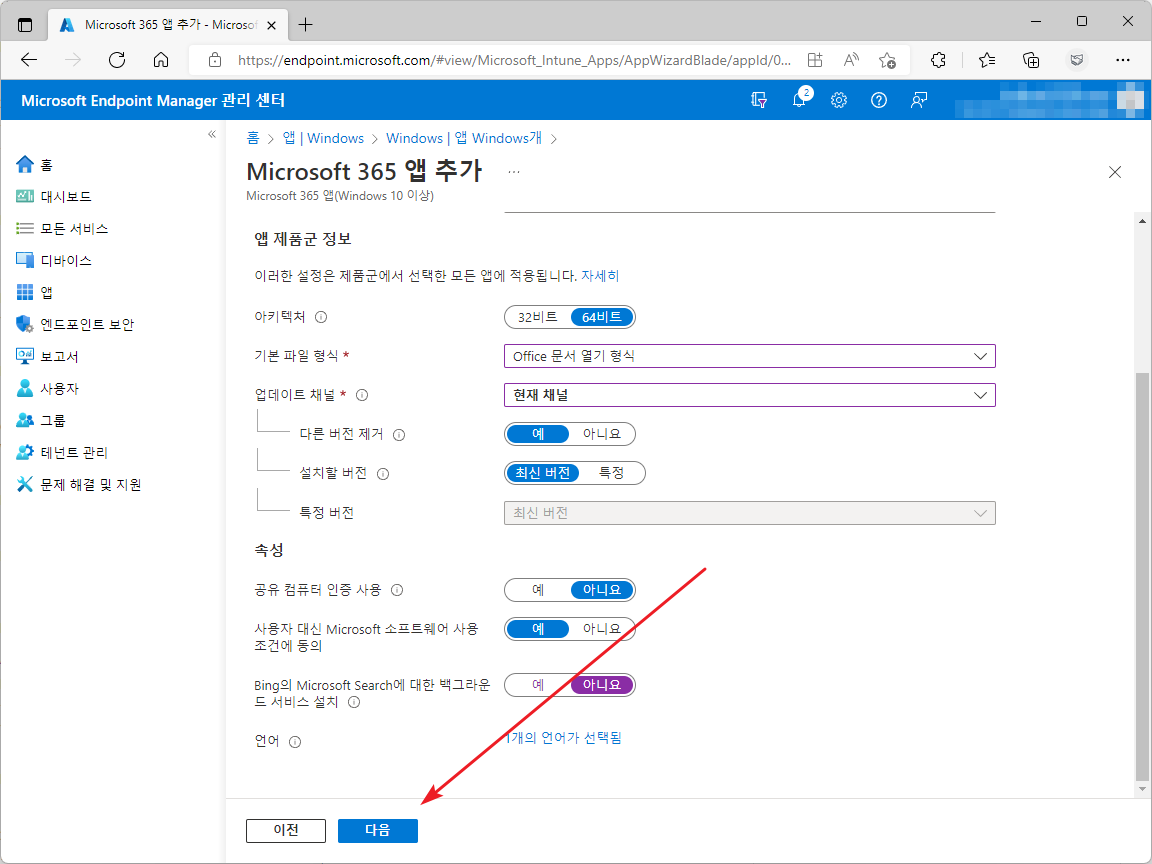Open Devices (디바이스) in the sidebar
The image size is (1152, 864).
point(54,260)
